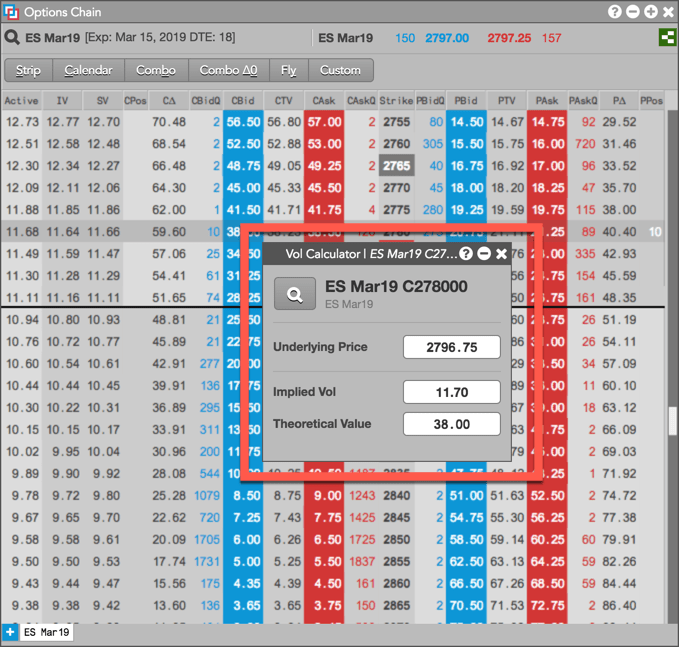679x647 pixels.
Task: Click the vertical scrollbar thumb on right edge
Action: pyautogui.click(x=673, y=421)
